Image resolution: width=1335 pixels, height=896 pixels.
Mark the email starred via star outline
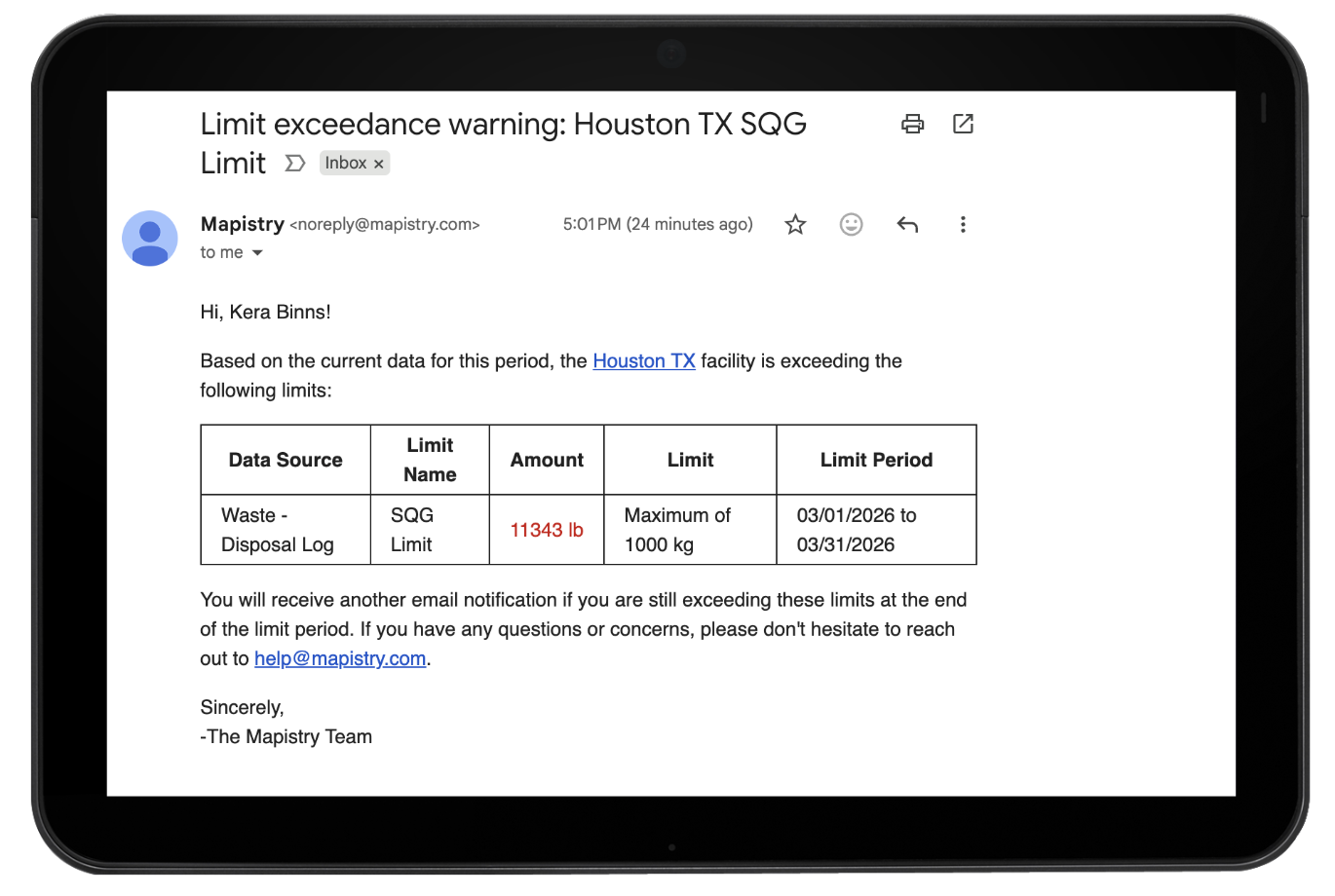click(x=794, y=224)
